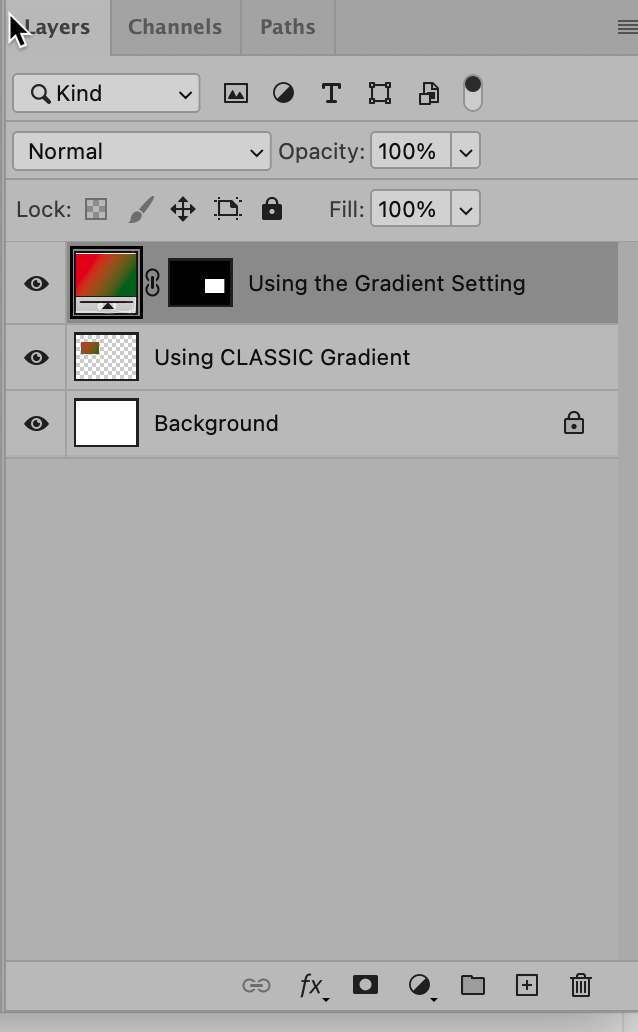Image resolution: width=638 pixels, height=1032 pixels.
Task: Switch to the Paths tab
Action: tap(288, 27)
